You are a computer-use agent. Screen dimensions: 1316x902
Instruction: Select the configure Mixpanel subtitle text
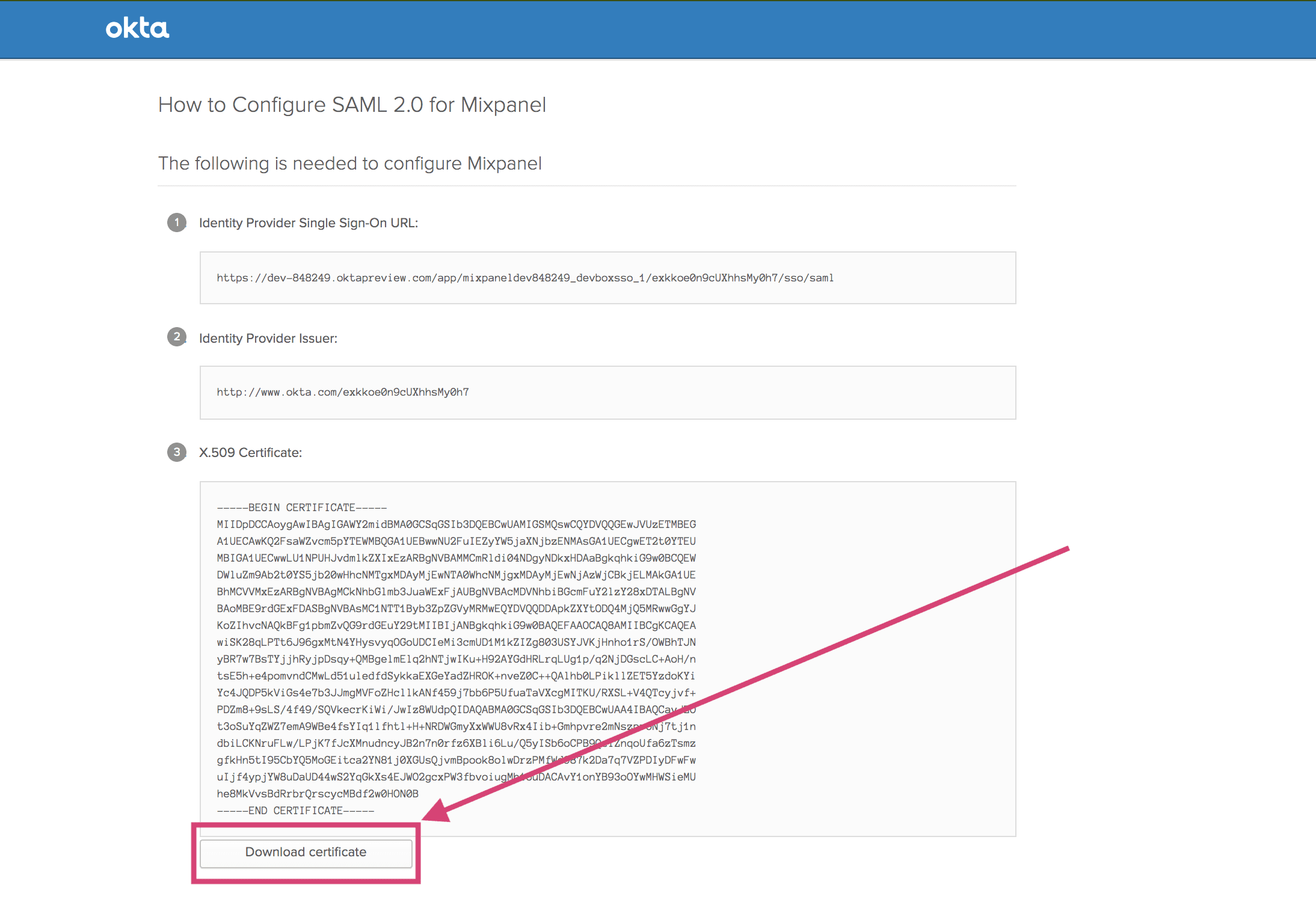click(349, 163)
